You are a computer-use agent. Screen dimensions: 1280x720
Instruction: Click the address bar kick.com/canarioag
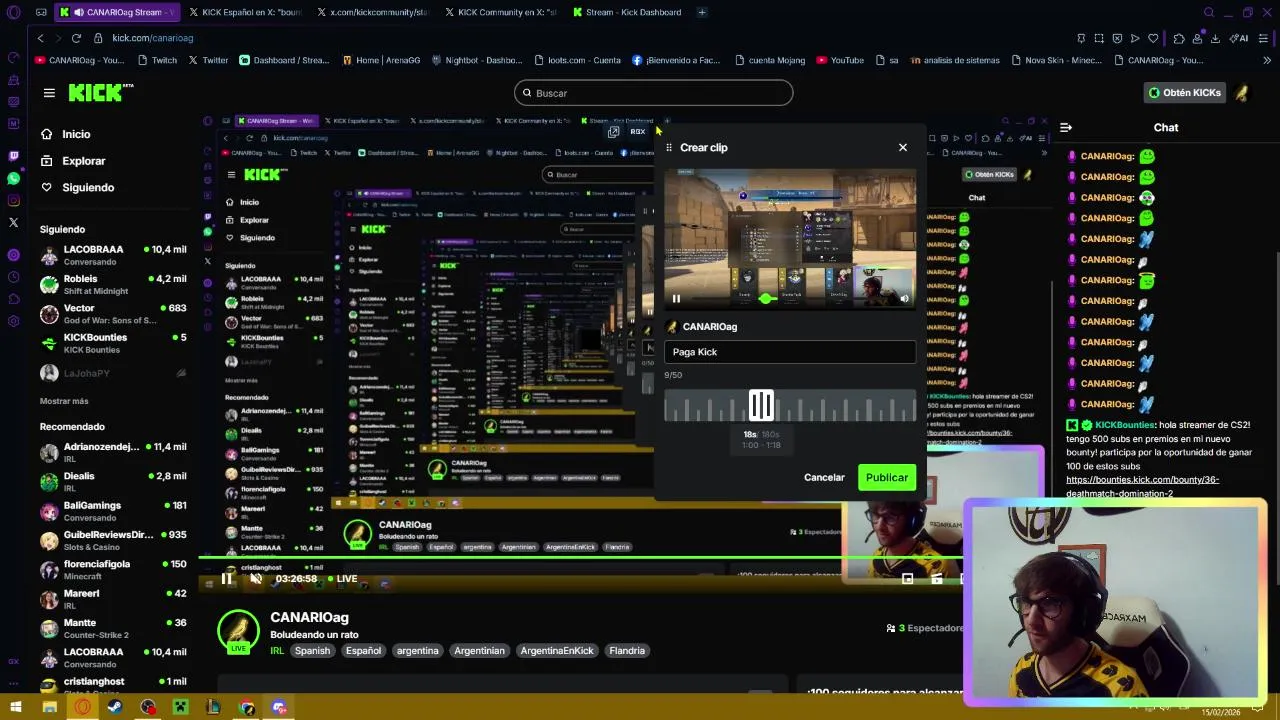point(153,38)
